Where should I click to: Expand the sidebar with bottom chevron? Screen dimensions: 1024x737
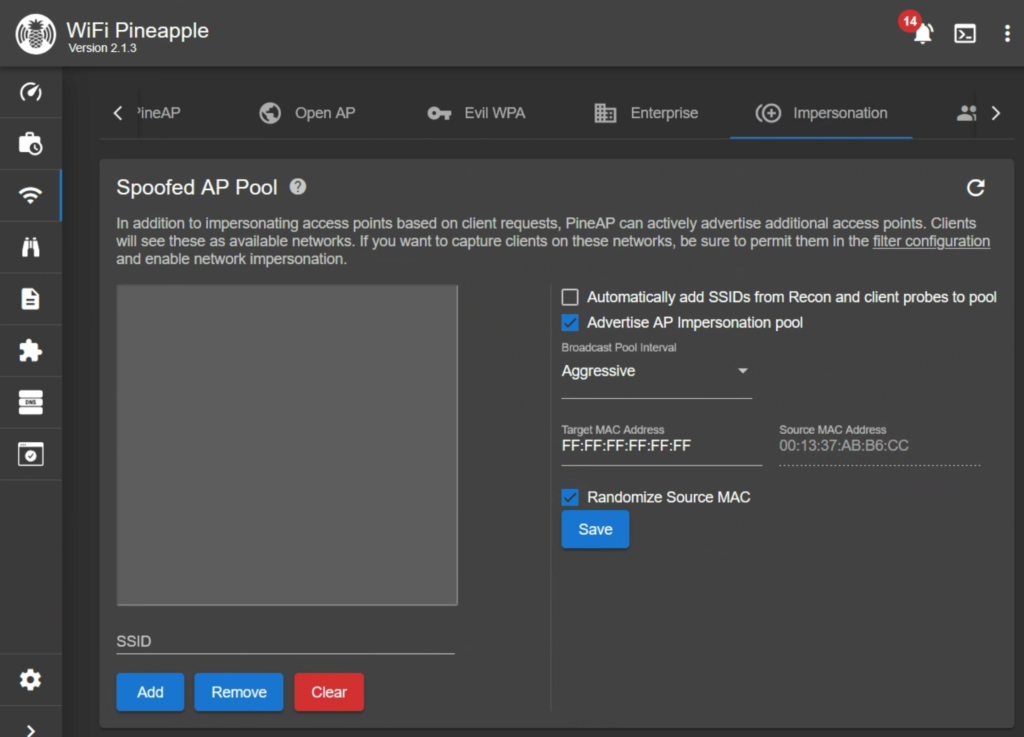(x=31, y=730)
